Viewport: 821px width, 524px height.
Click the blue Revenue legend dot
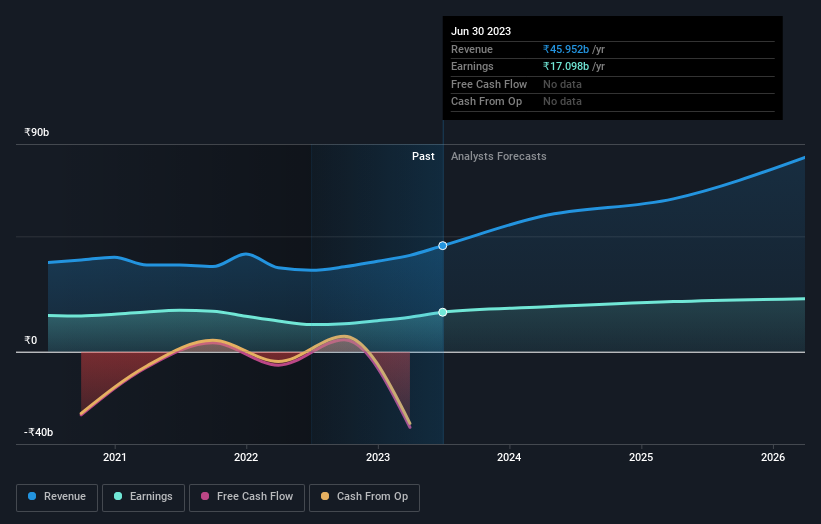(x=32, y=496)
